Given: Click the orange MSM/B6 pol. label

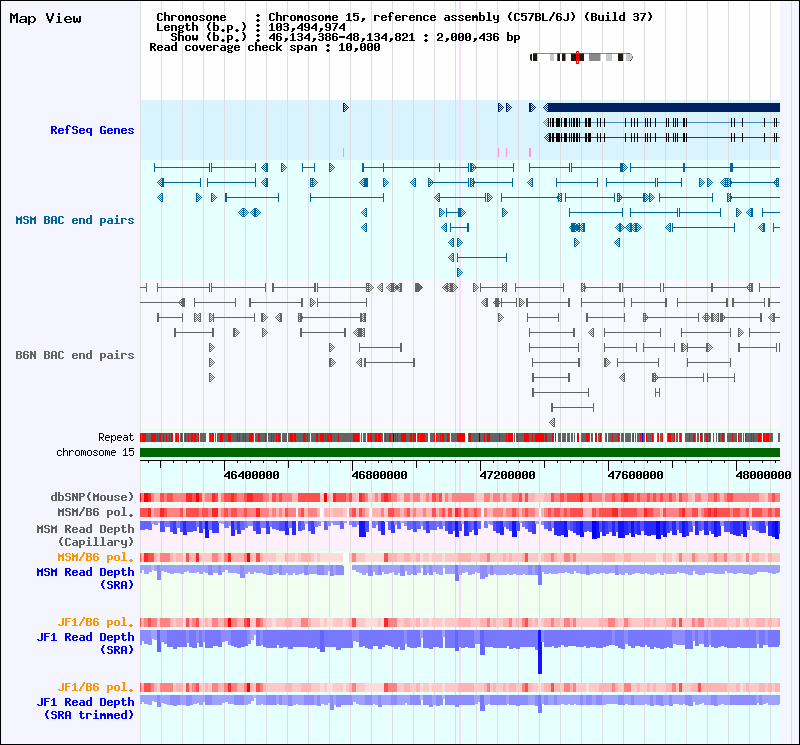Looking at the screenshot, I should click(95, 557).
